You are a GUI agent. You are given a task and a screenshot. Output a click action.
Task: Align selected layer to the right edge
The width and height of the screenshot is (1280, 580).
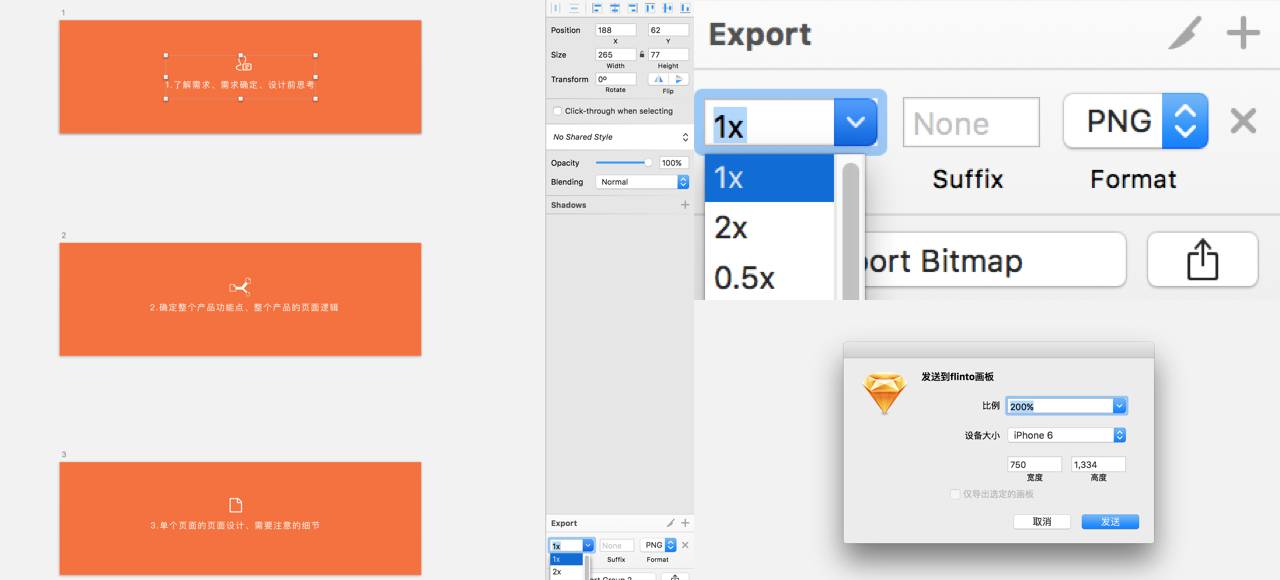click(633, 8)
